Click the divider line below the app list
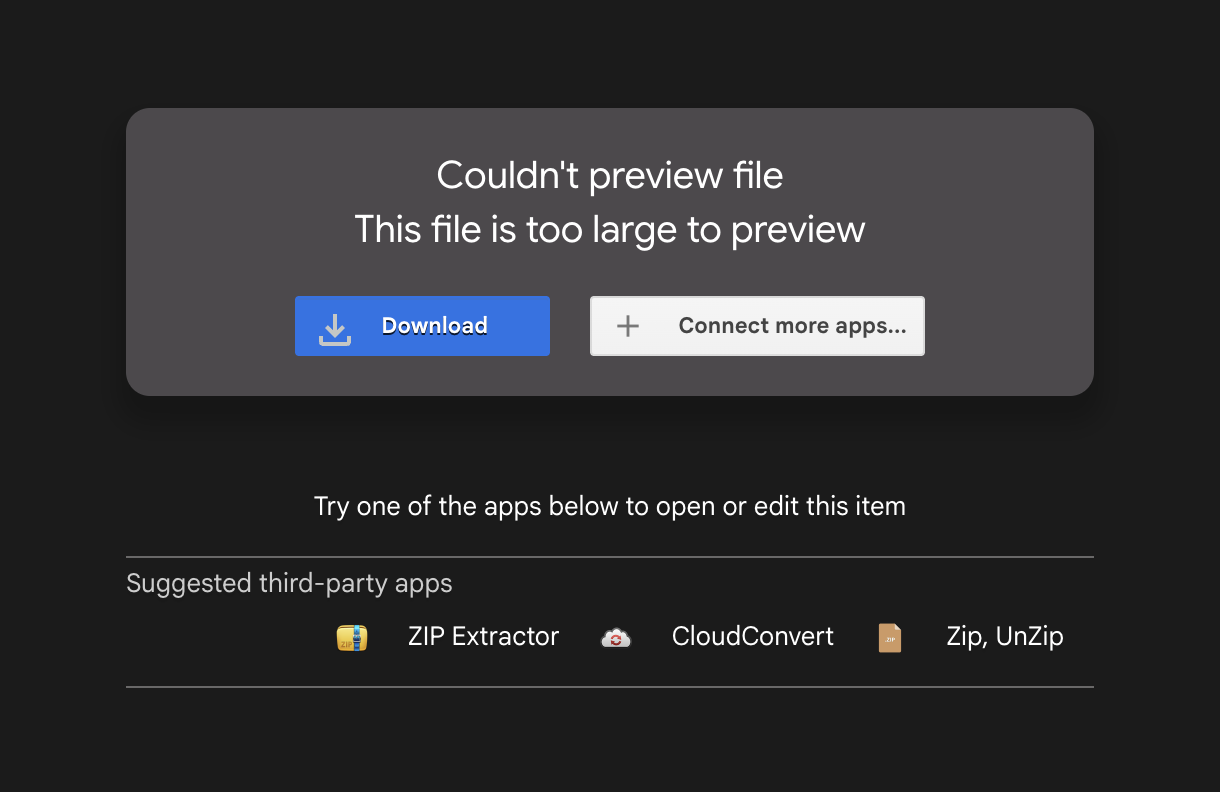Image resolution: width=1220 pixels, height=792 pixels. [x=609, y=687]
